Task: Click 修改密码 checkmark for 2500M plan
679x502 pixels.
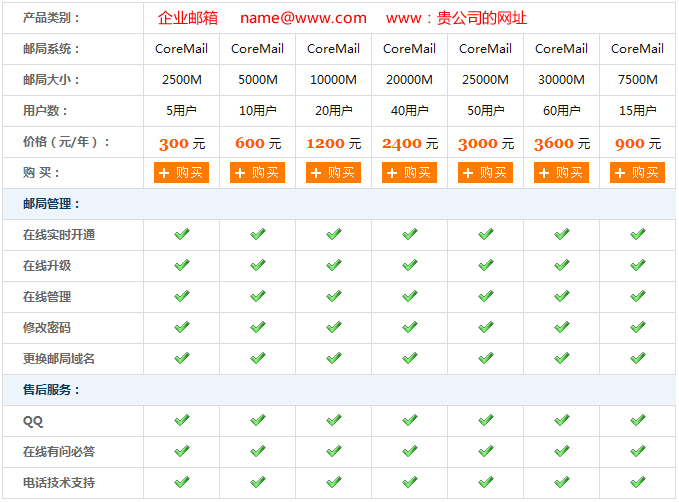Action: coord(182,327)
